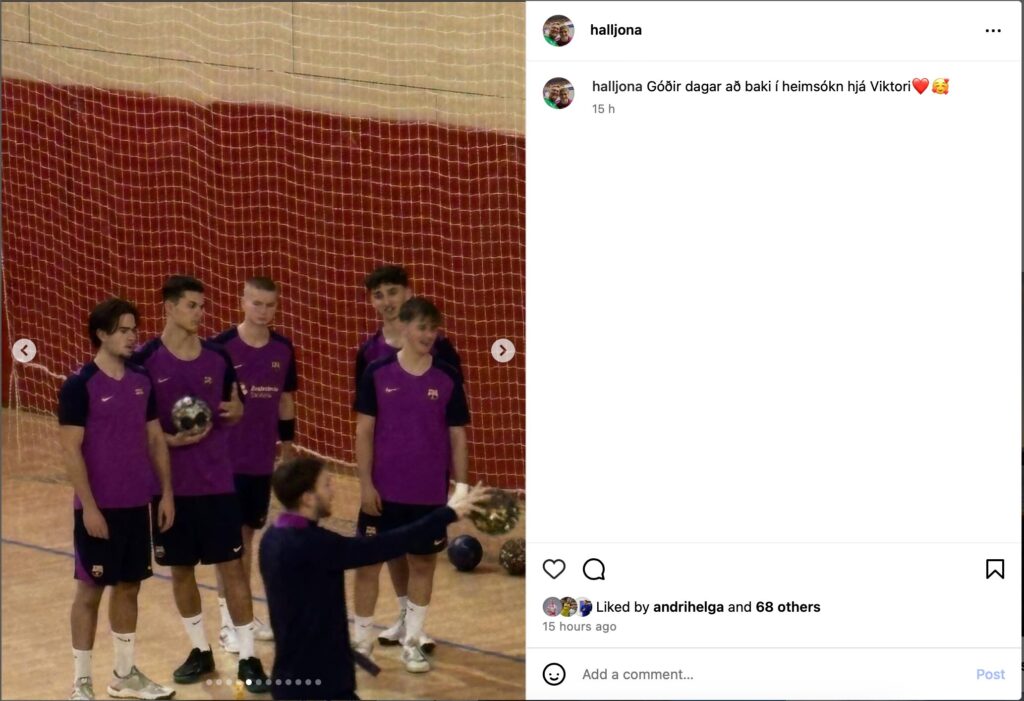
Task: Open comments via the speech bubble icon
Action: pos(594,569)
